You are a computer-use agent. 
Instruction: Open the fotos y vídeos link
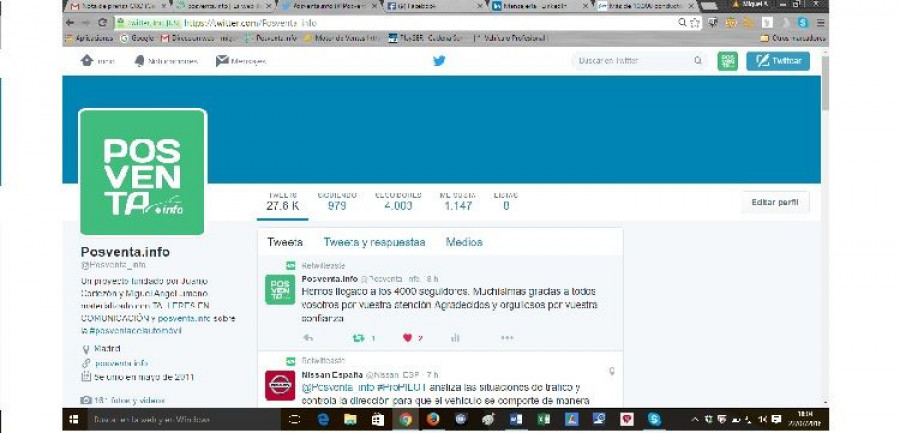(x=129, y=400)
